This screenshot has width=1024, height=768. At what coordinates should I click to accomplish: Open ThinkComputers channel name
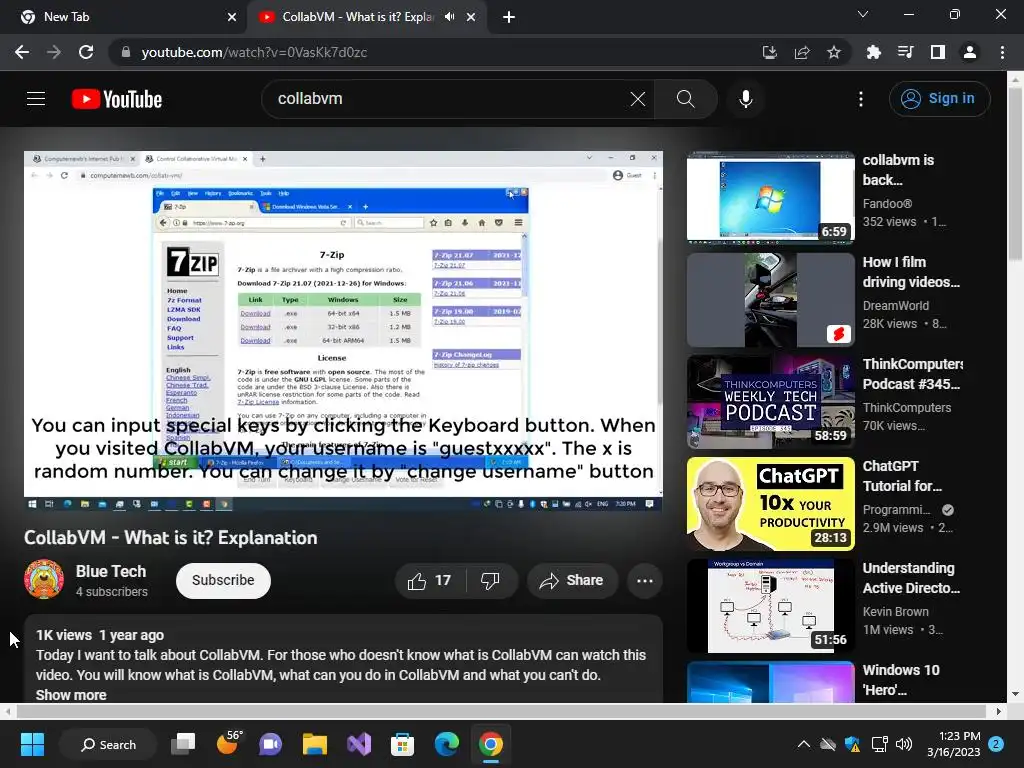(906, 408)
